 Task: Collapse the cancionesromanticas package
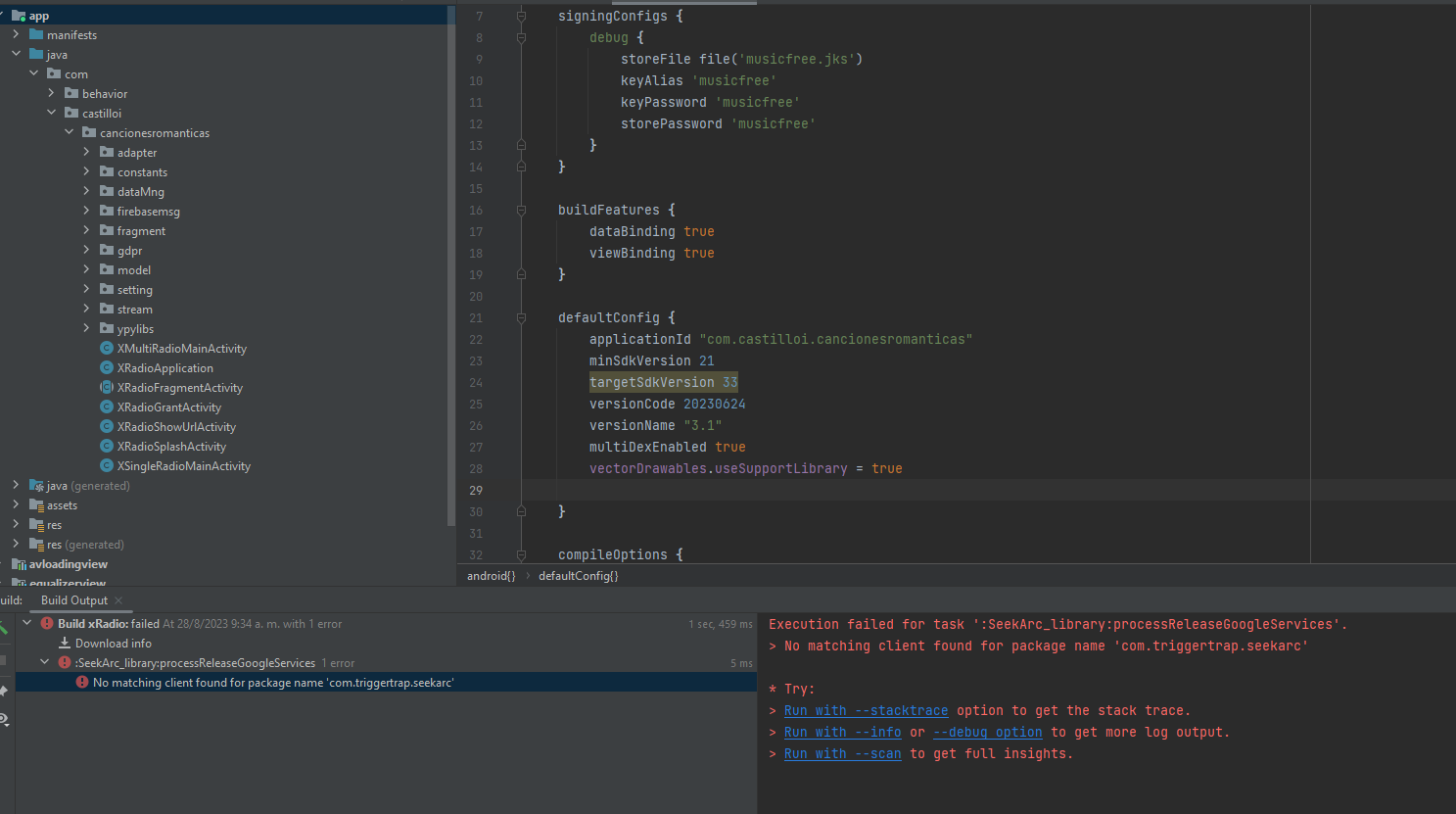click(69, 132)
